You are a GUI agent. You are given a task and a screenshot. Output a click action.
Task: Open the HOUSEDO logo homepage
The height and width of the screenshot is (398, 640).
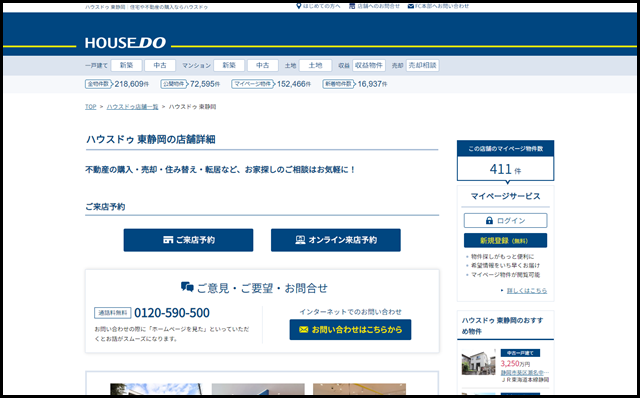tap(125, 43)
